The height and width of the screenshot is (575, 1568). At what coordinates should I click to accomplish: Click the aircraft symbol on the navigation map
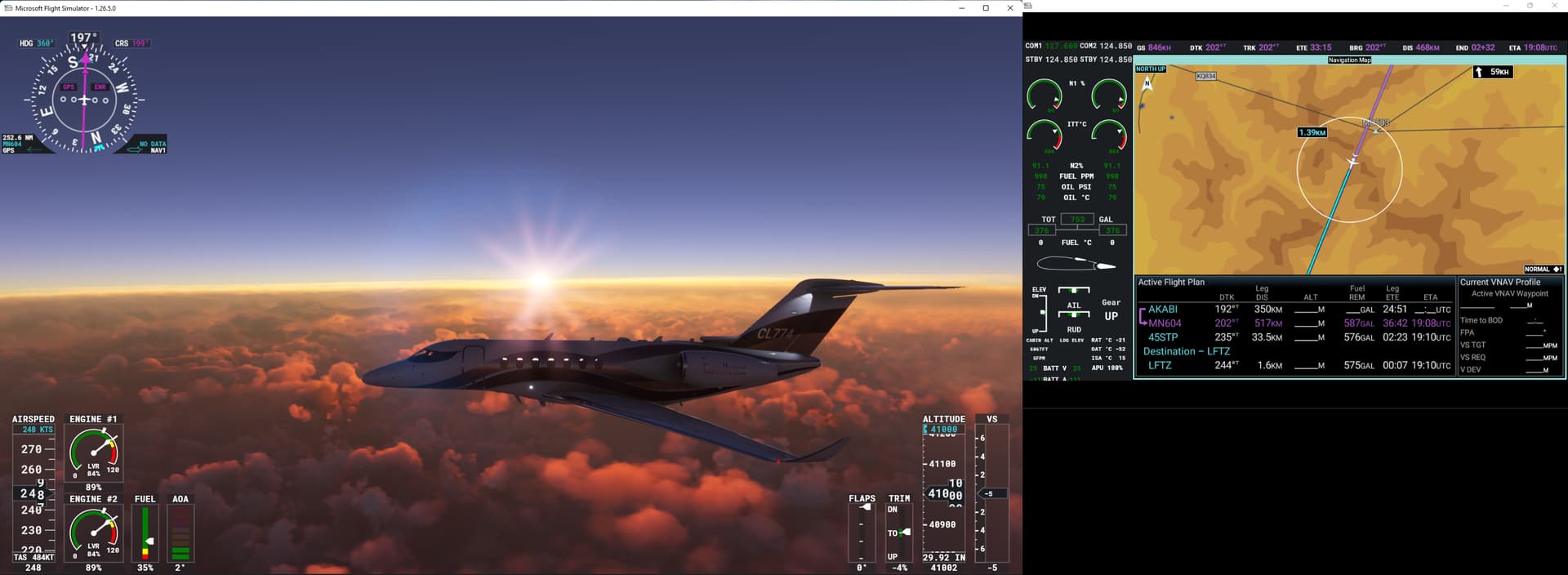click(1352, 163)
